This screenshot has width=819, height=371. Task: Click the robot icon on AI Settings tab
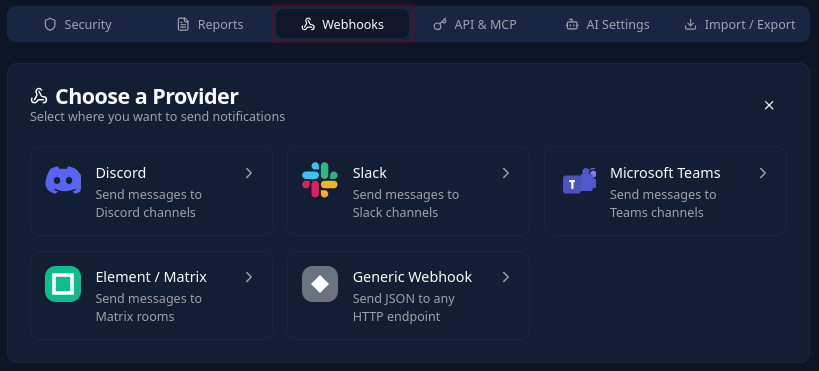coord(572,25)
